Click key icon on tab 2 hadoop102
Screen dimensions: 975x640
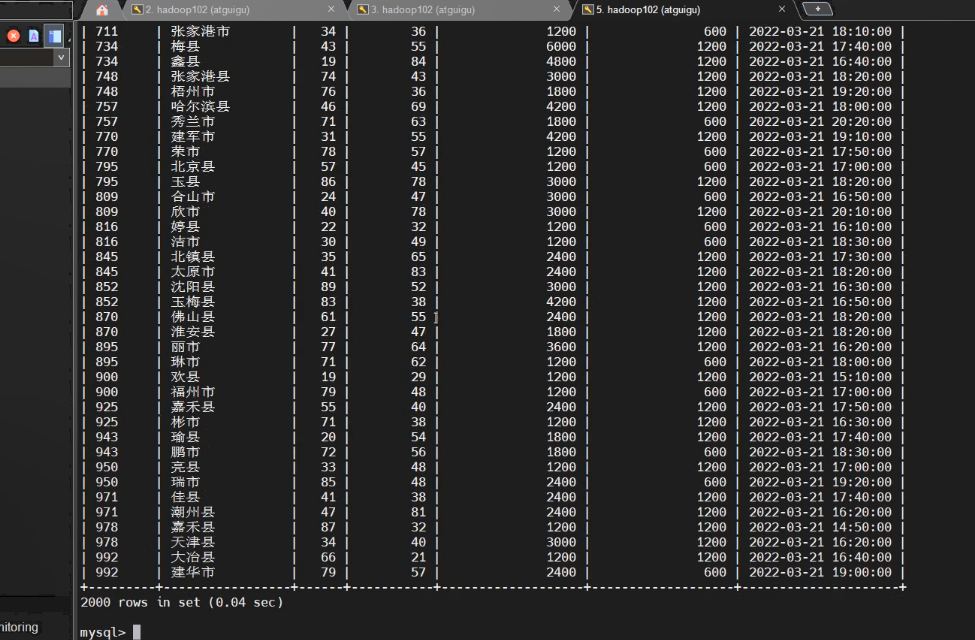tap(137, 9)
